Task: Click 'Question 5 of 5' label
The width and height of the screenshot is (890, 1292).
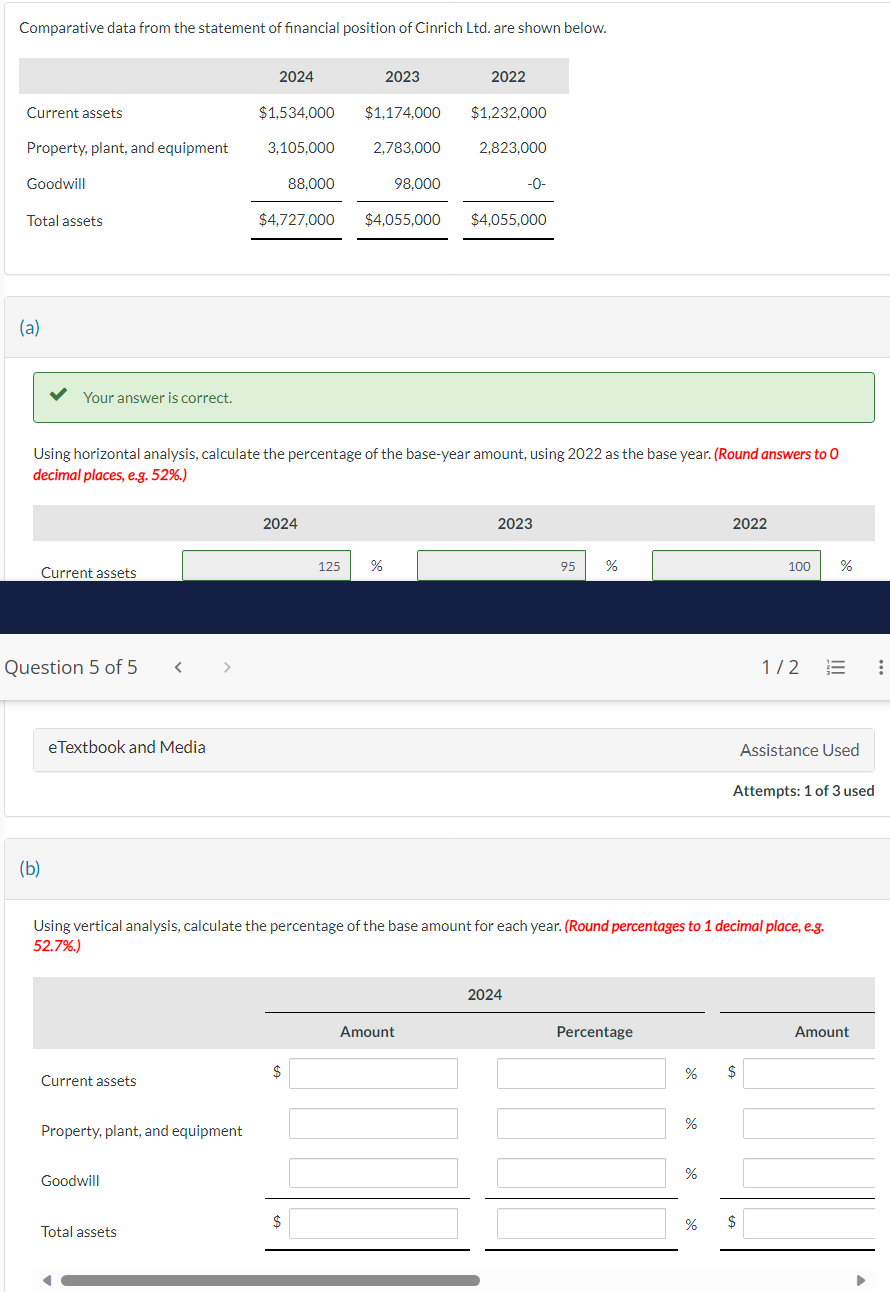Action: [x=71, y=667]
